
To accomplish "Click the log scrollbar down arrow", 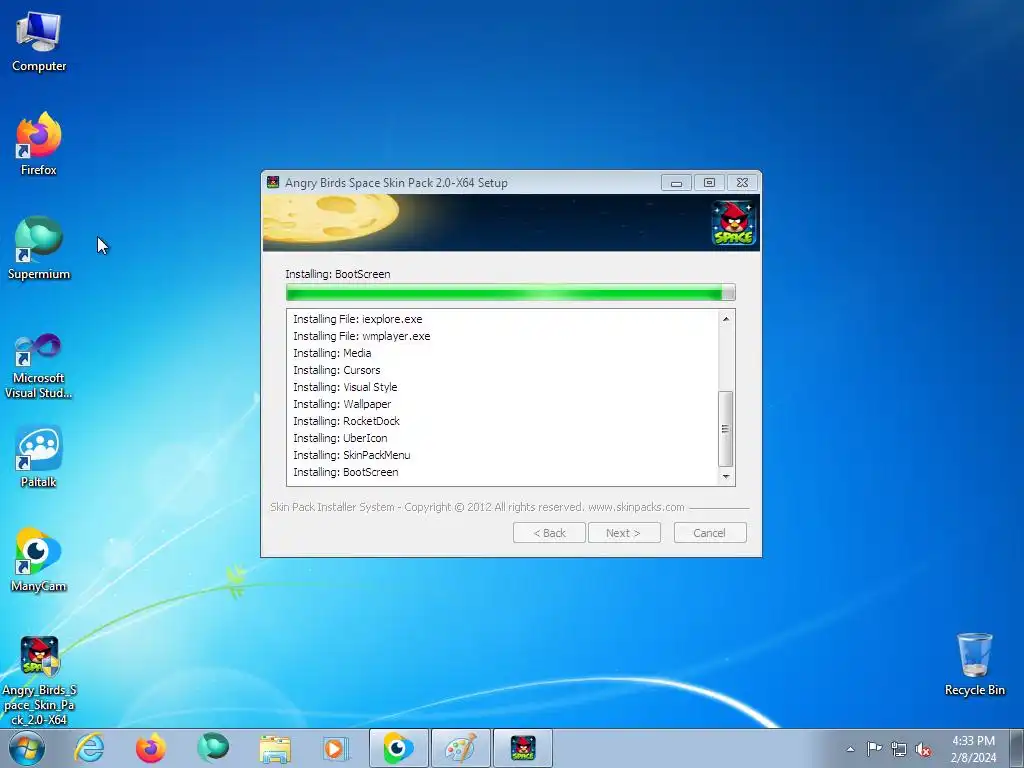I will 726,477.
